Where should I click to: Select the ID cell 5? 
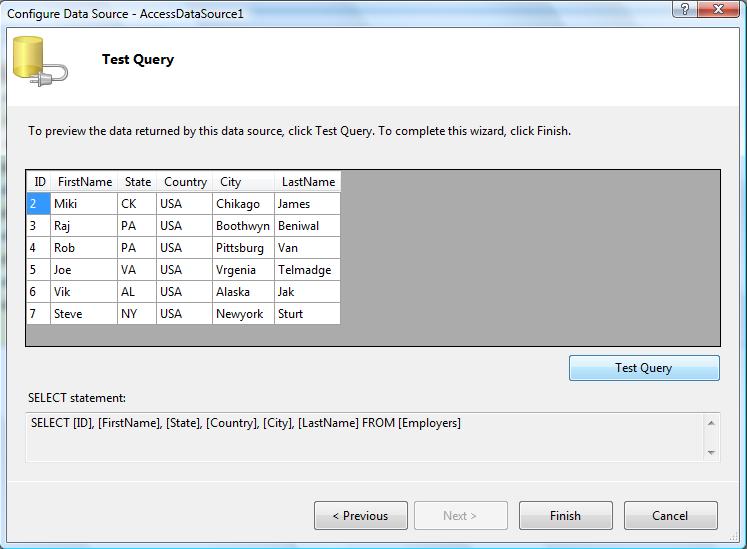pos(39,269)
